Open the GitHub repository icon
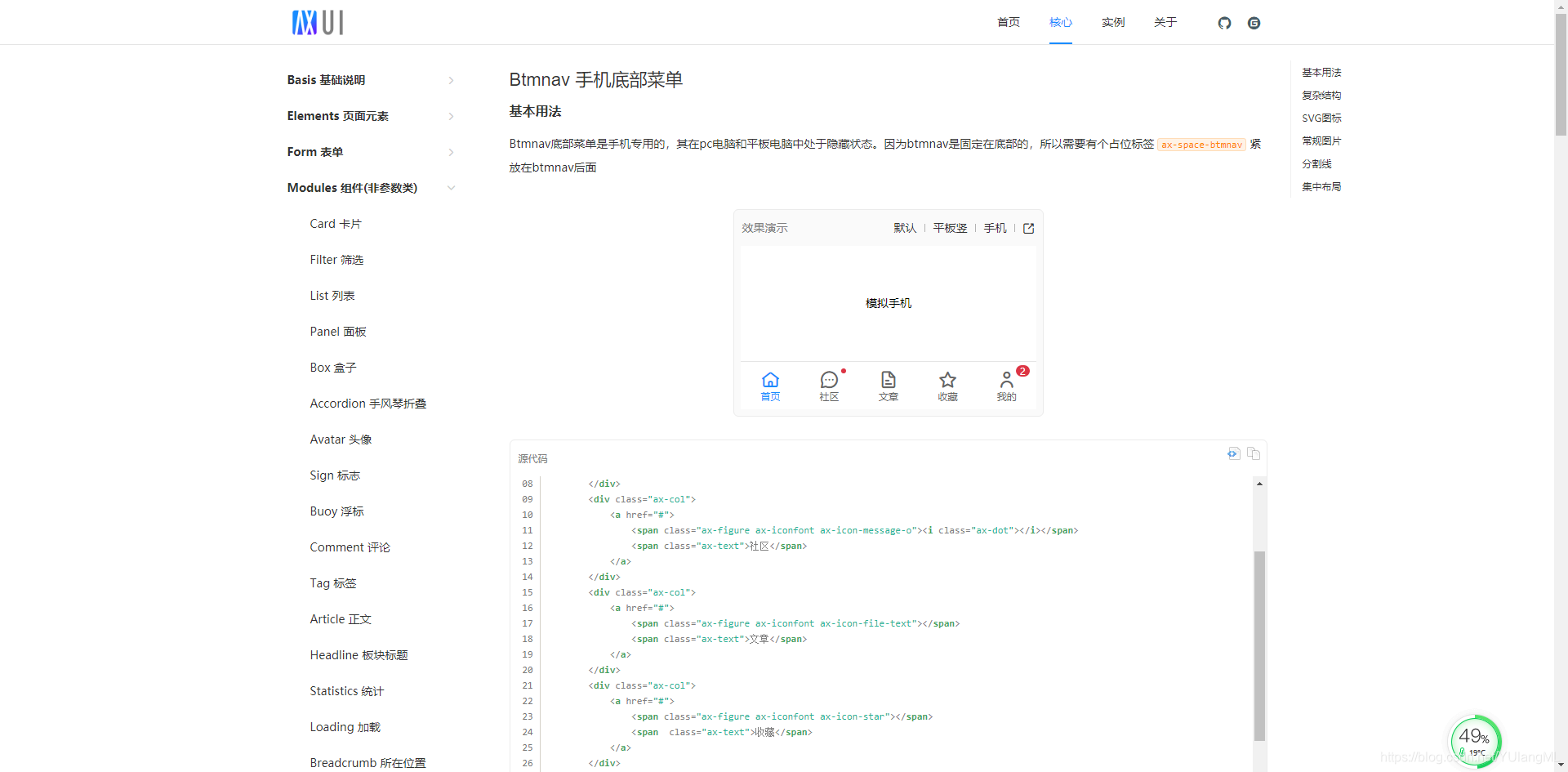 pyautogui.click(x=1224, y=23)
